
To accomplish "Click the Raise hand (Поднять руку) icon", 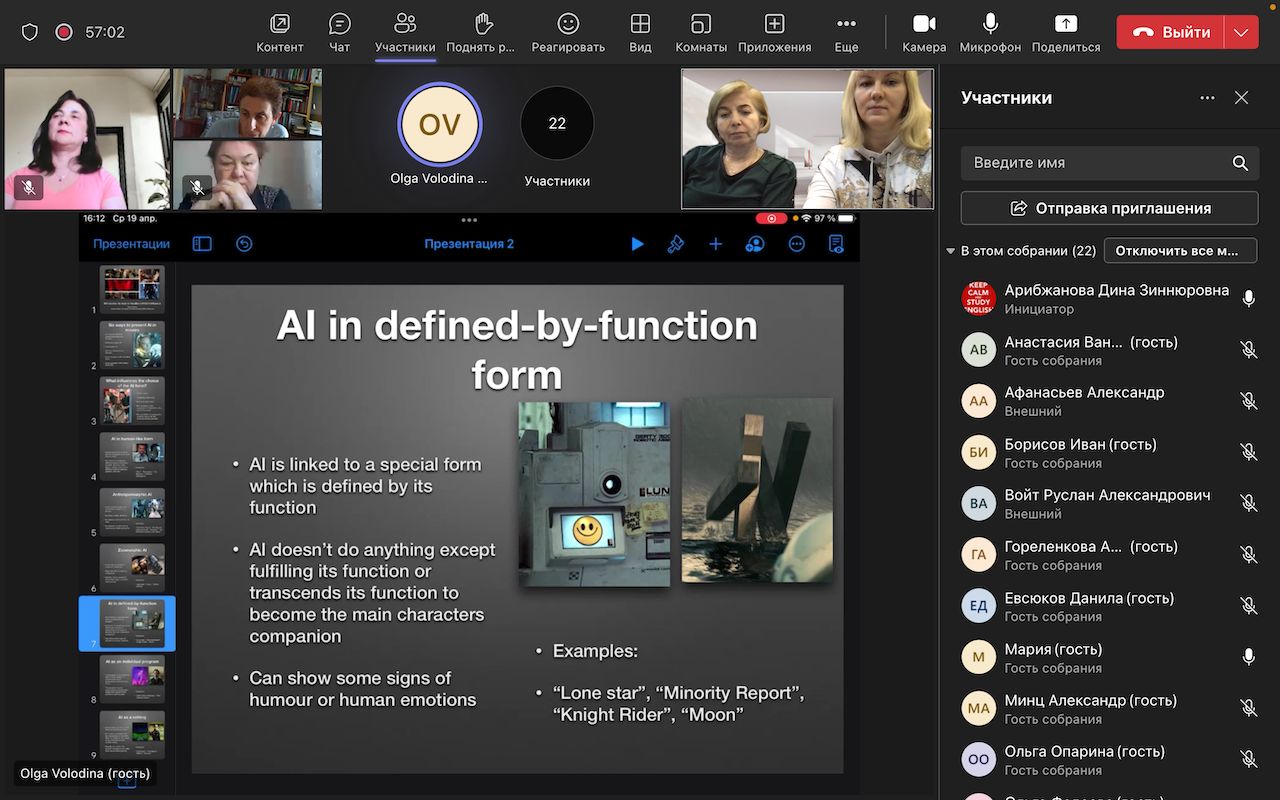I will pyautogui.click(x=484, y=24).
